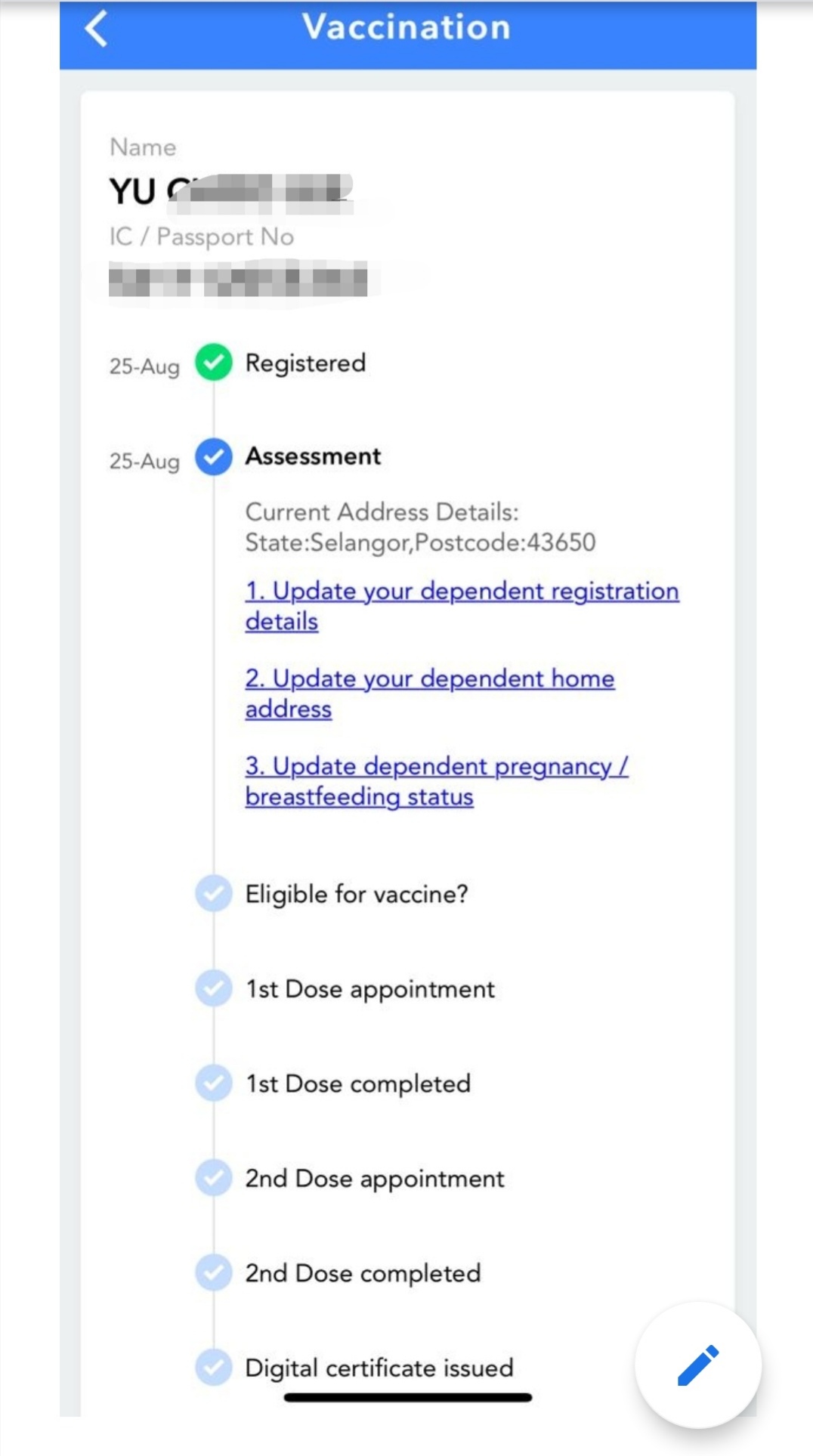
Task: Tap the 1st Dose appointment text
Action: pos(370,989)
